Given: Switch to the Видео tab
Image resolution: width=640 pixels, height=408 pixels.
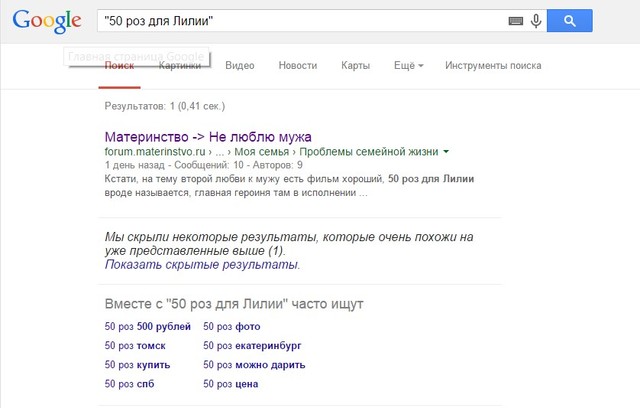Looking at the screenshot, I should [x=240, y=66].
